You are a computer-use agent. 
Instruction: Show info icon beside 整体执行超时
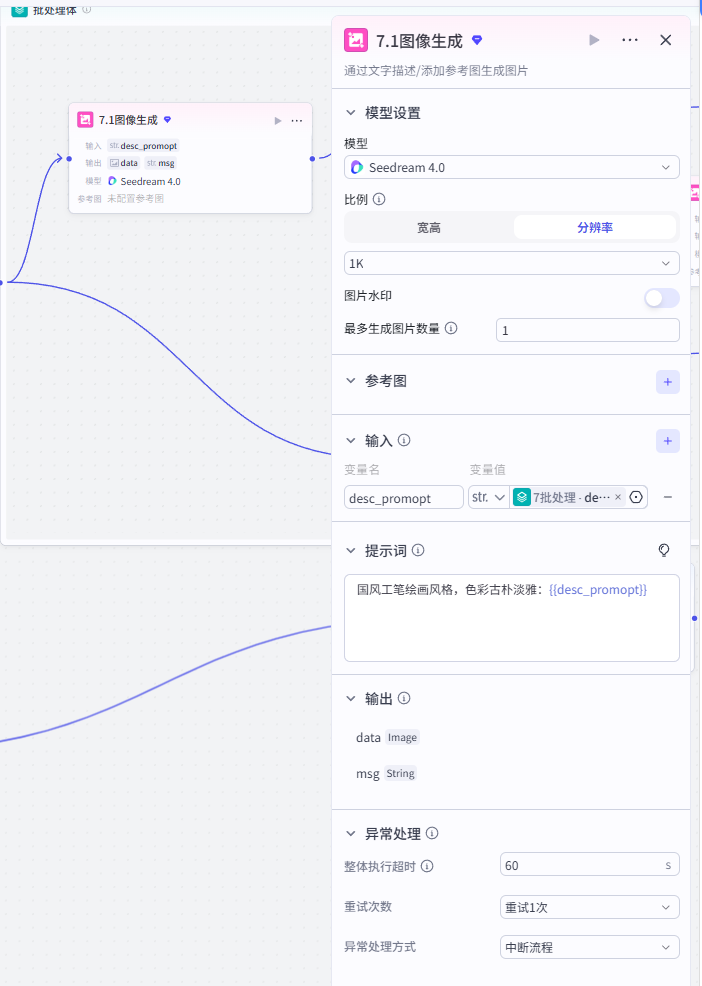pyautogui.click(x=427, y=866)
